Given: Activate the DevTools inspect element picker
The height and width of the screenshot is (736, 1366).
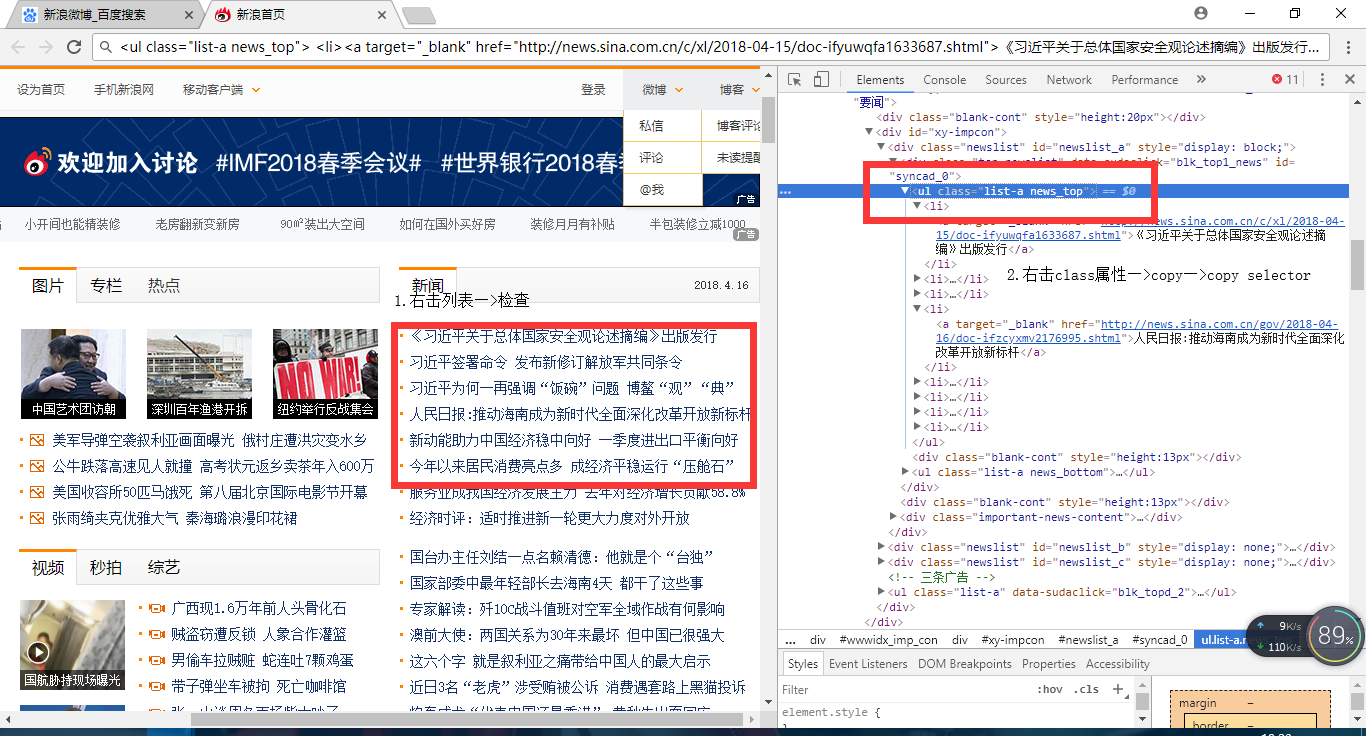Looking at the screenshot, I should (794, 79).
